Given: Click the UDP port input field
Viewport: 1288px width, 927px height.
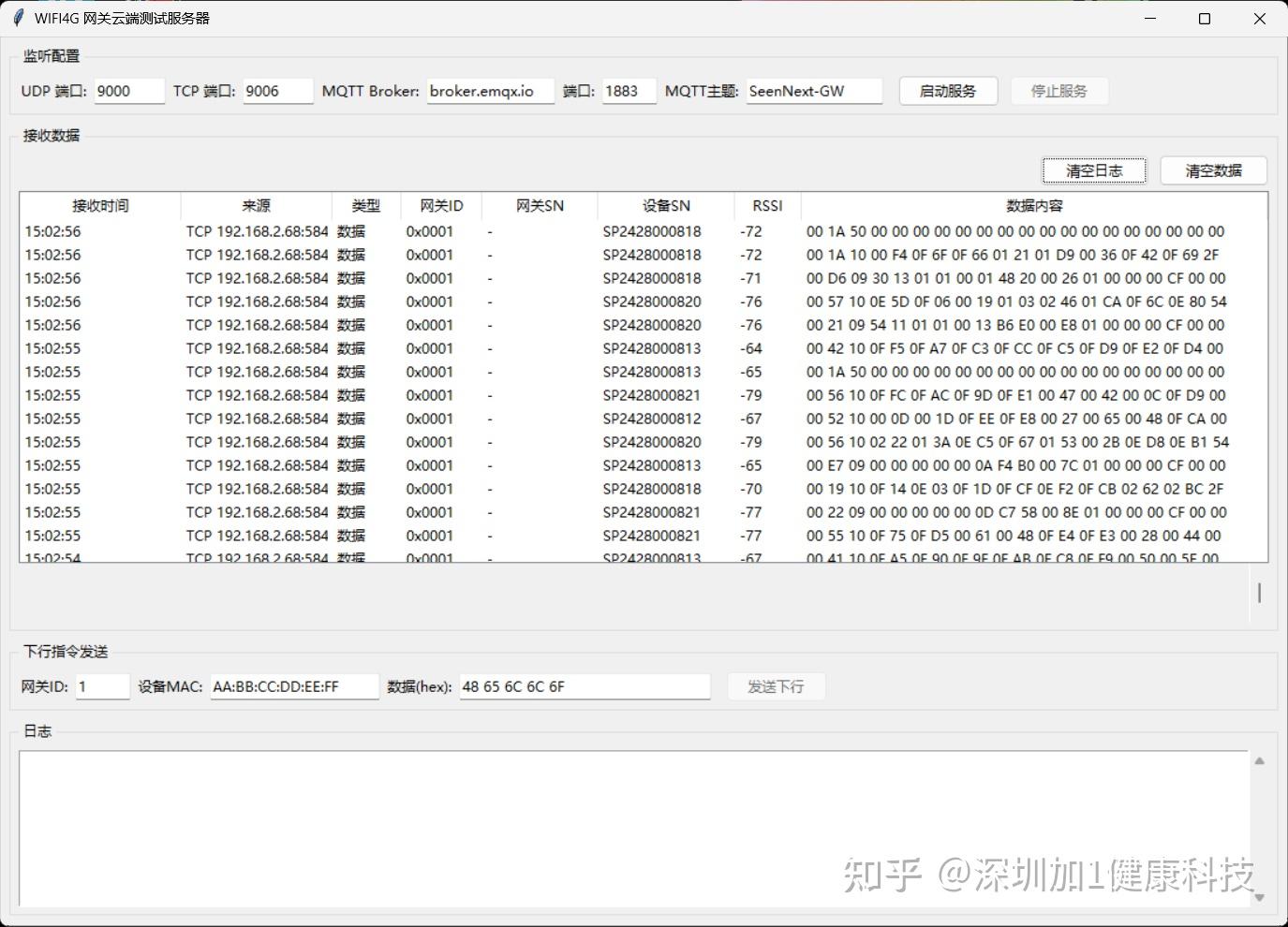Looking at the screenshot, I should click(x=129, y=91).
